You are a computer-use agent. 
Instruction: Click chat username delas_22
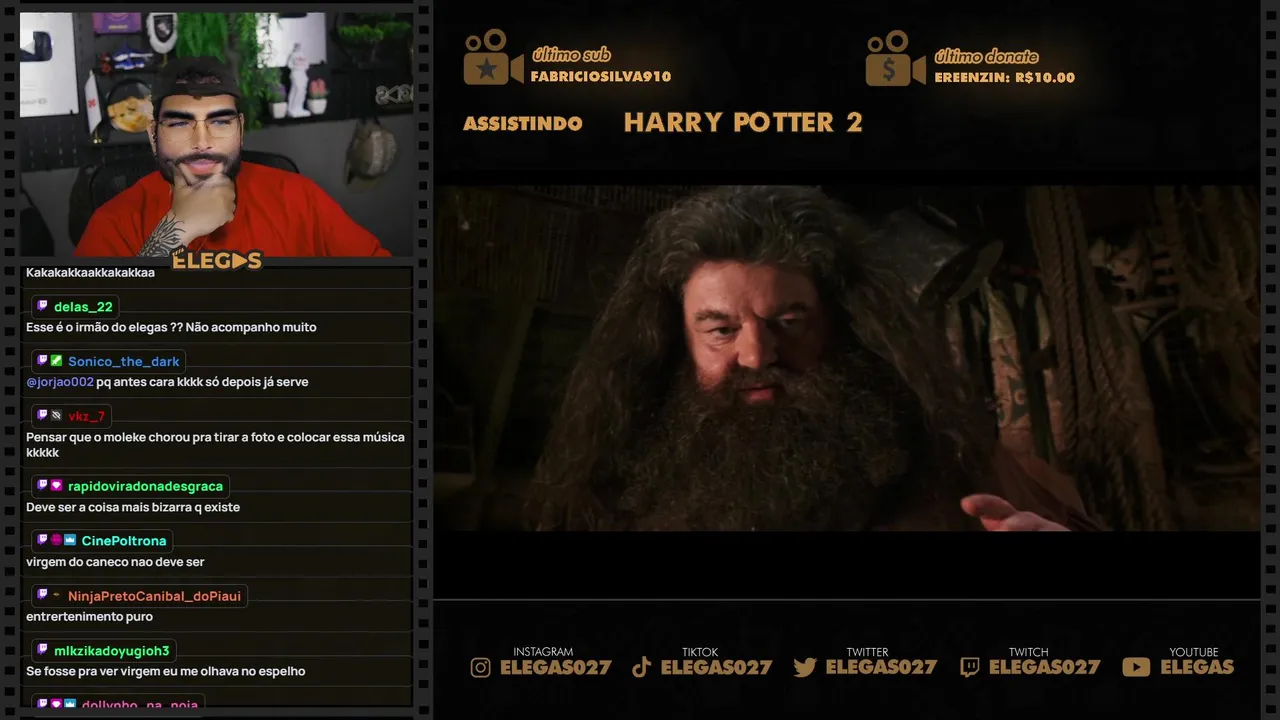pos(83,306)
